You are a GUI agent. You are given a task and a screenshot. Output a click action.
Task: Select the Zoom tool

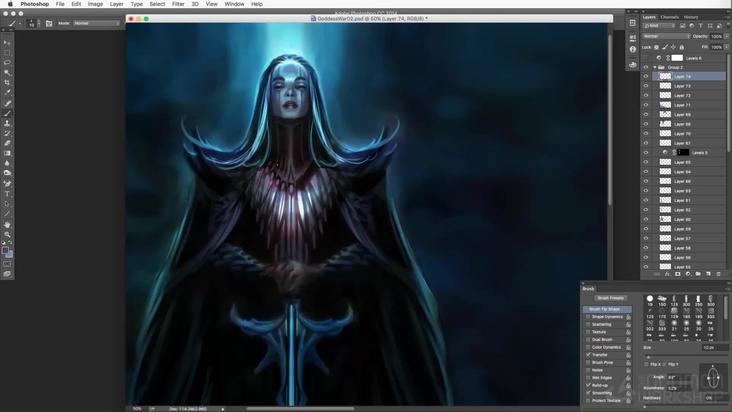pyautogui.click(x=7, y=234)
